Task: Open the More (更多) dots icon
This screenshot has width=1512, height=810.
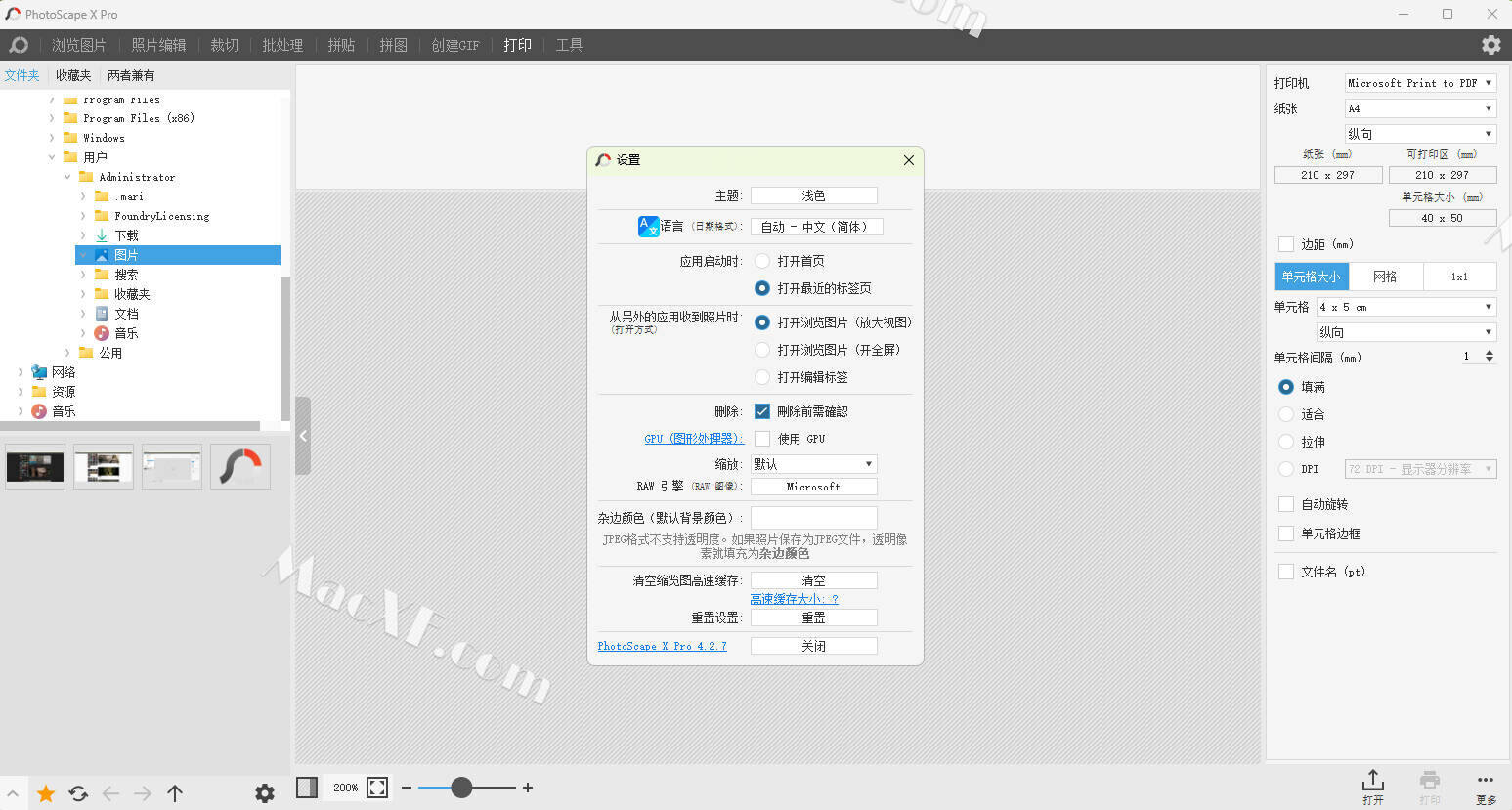Action: (x=1486, y=787)
